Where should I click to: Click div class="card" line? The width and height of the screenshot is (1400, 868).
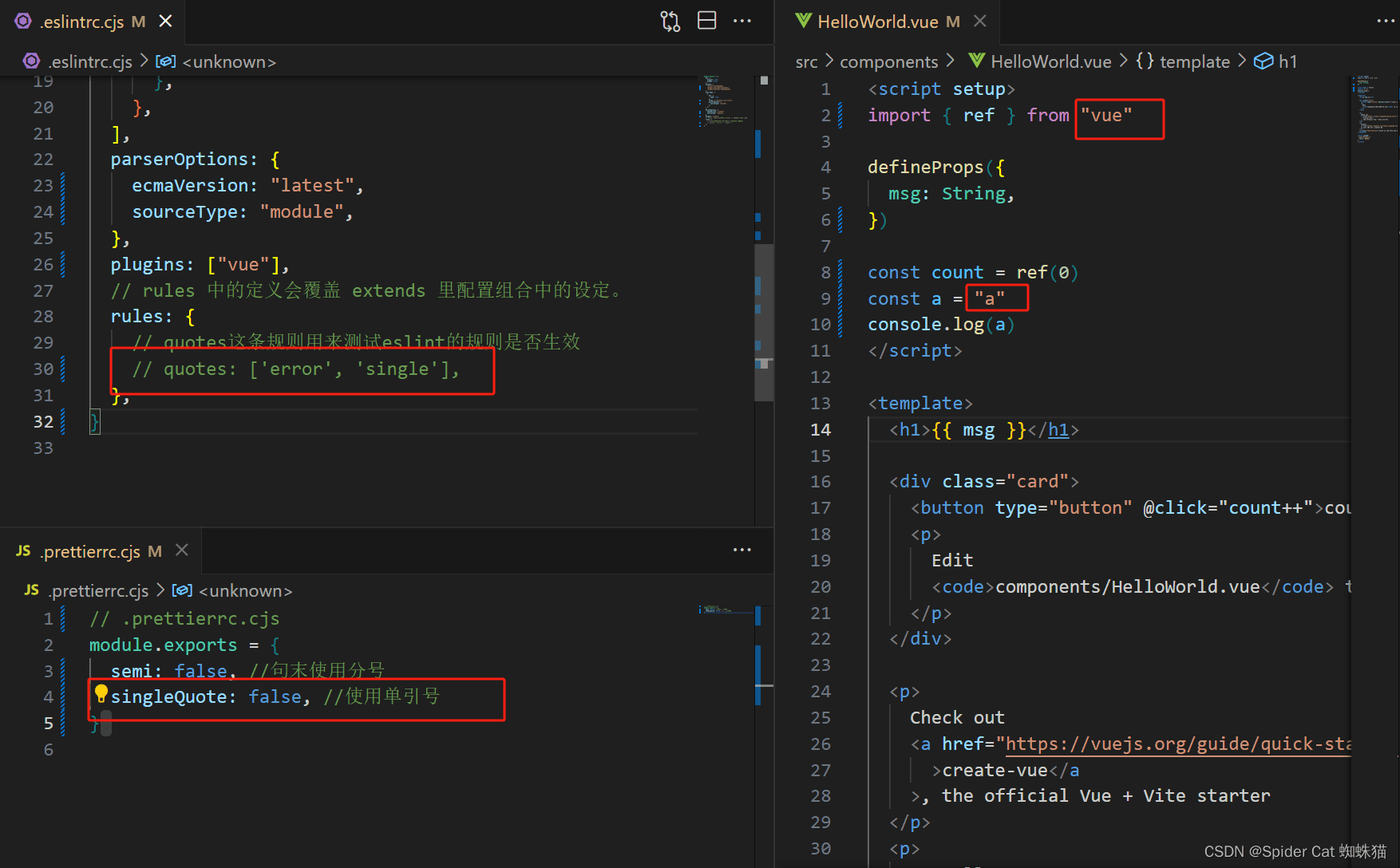pos(984,482)
